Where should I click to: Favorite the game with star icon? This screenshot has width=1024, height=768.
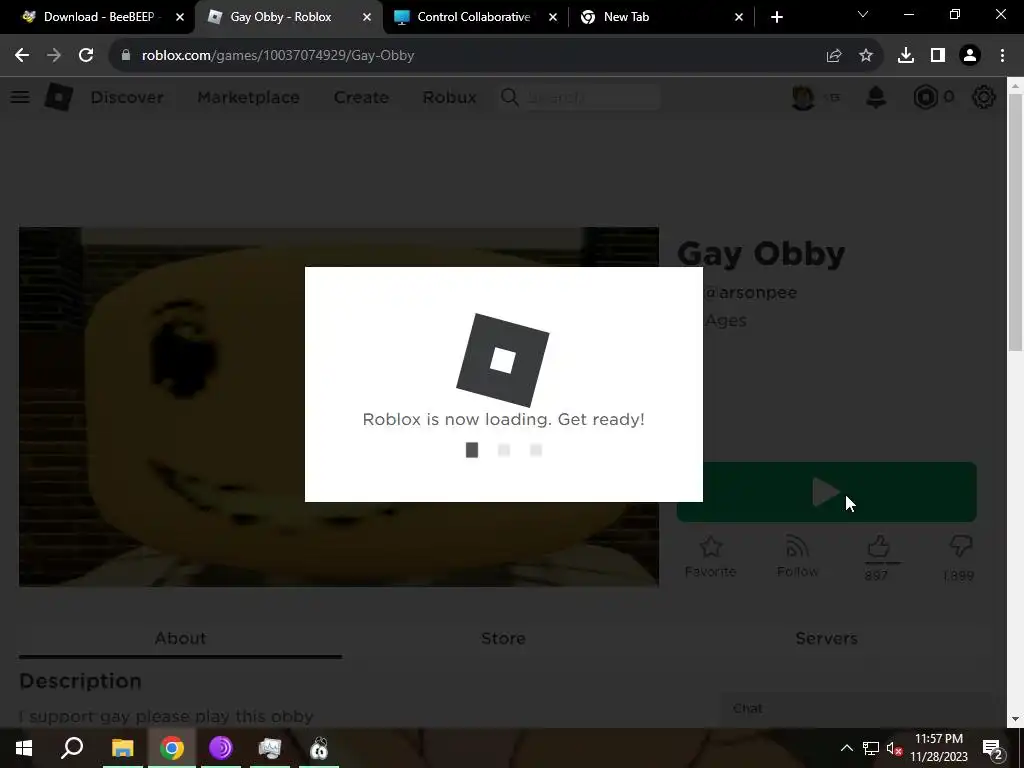711,557
